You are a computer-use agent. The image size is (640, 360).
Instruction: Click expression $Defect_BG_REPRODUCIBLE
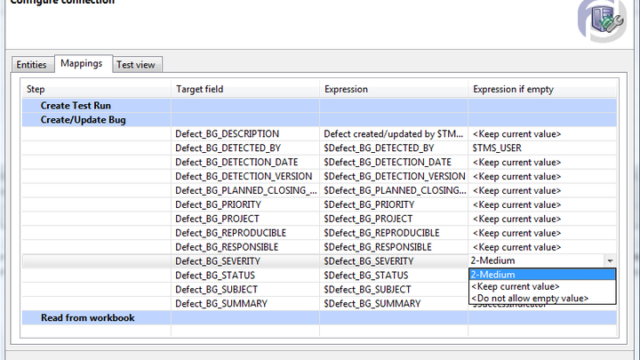pyautogui.click(x=382, y=233)
